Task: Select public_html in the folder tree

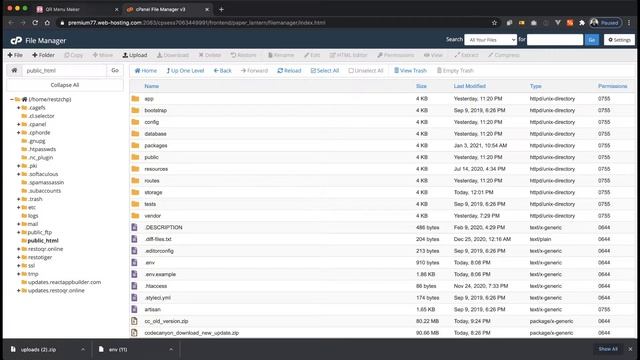Action: (x=43, y=241)
